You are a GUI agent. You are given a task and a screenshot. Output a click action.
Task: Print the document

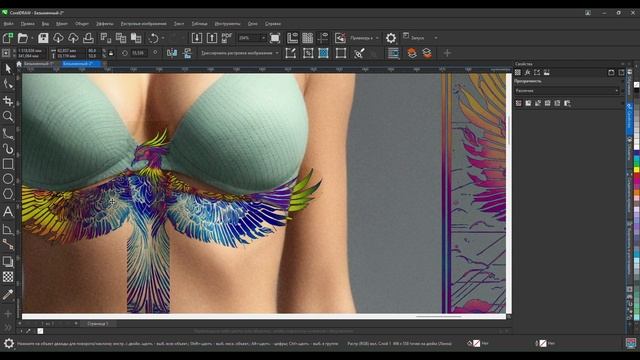point(88,38)
